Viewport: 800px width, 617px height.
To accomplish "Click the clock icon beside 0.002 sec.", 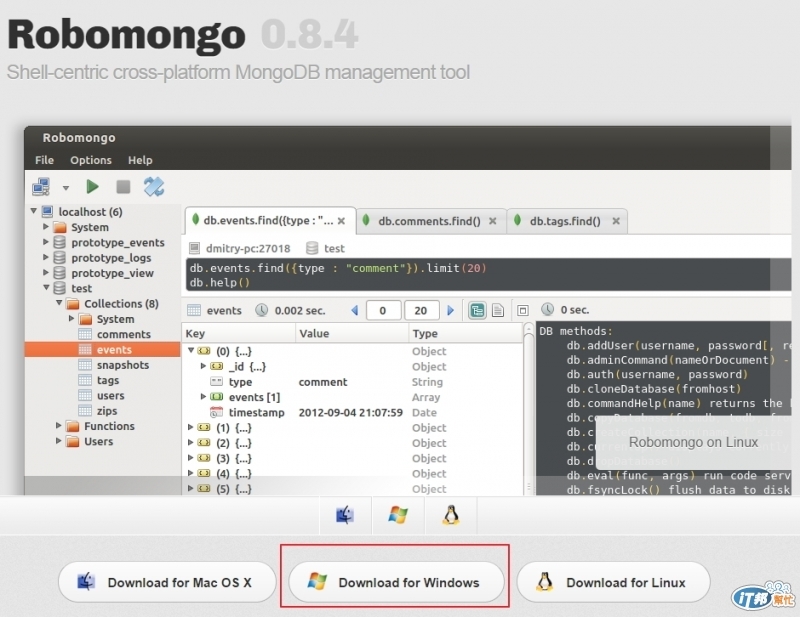I will (x=262, y=310).
